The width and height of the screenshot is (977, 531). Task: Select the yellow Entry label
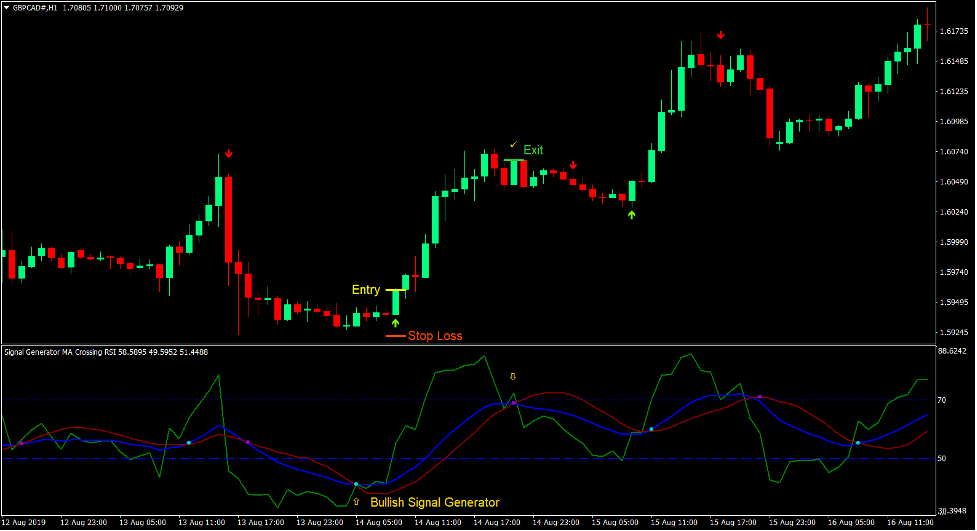(365, 290)
